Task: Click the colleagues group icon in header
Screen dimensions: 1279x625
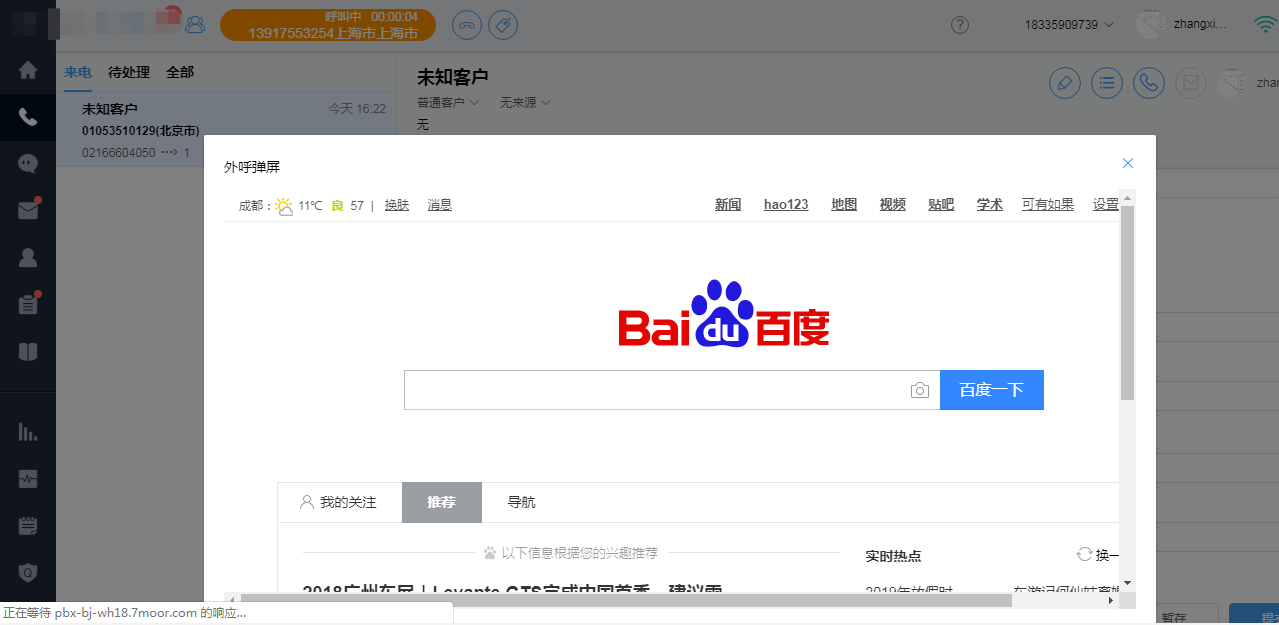Action: point(195,25)
